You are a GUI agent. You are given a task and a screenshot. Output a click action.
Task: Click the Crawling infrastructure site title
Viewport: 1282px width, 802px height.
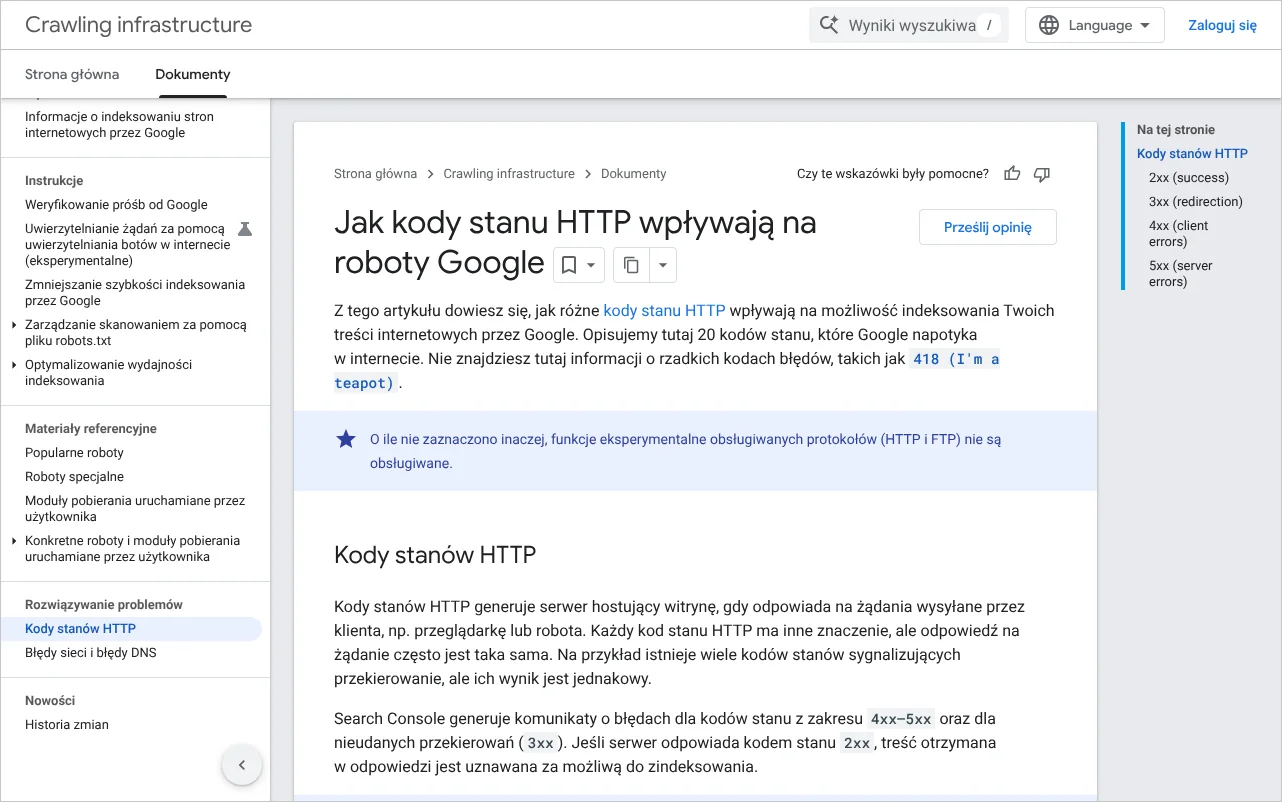click(x=138, y=25)
